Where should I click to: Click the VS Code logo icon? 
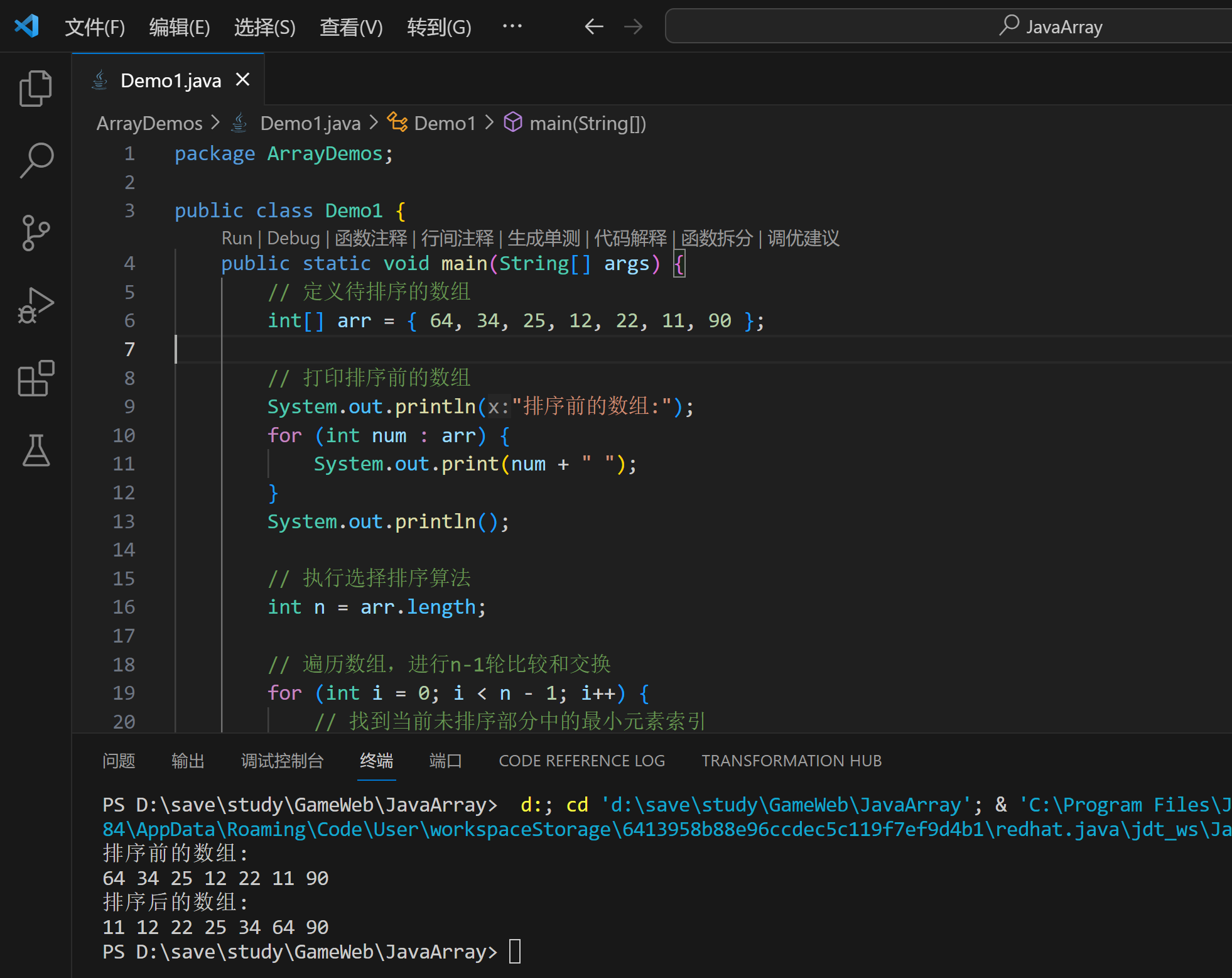pos(27,26)
